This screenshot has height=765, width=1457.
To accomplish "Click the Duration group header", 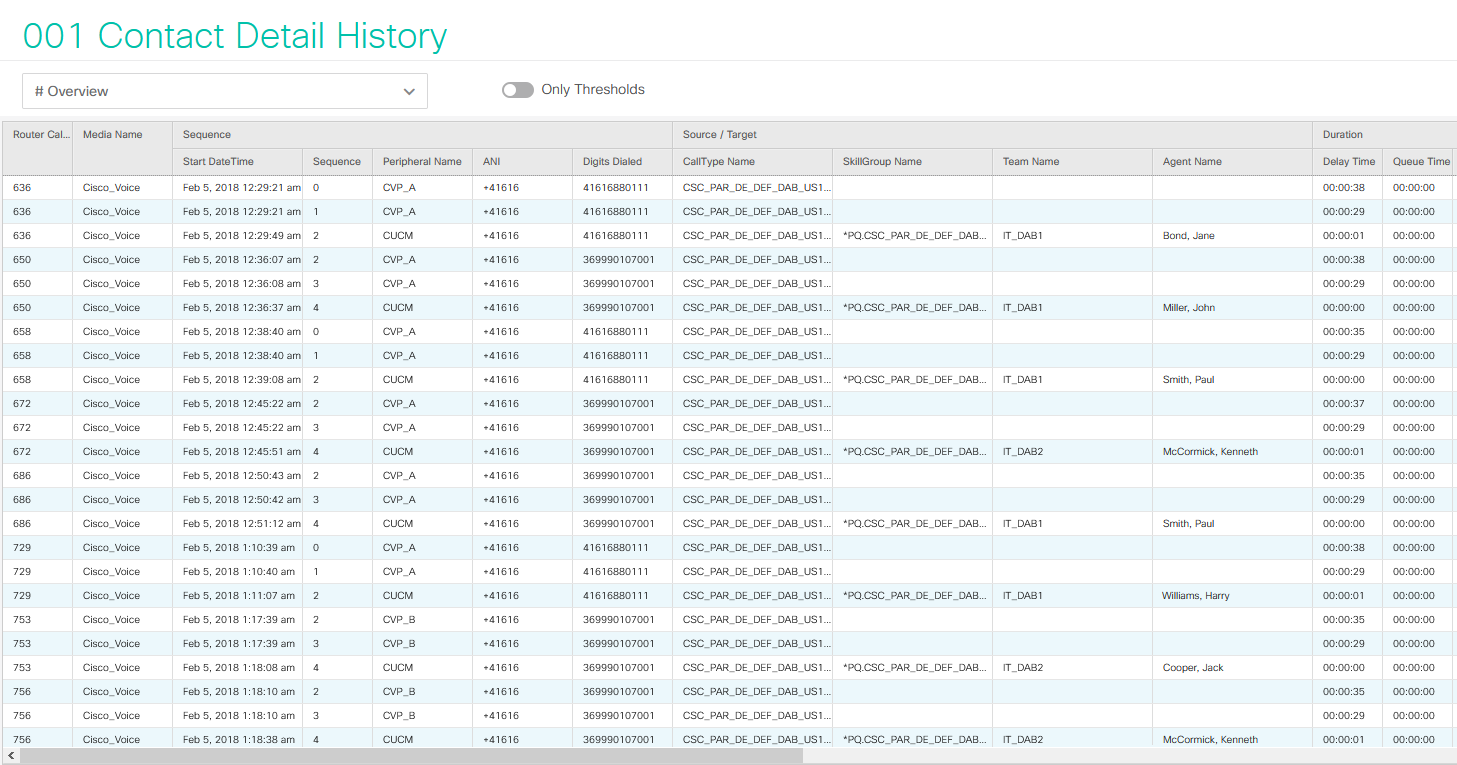I will click(1384, 135).
